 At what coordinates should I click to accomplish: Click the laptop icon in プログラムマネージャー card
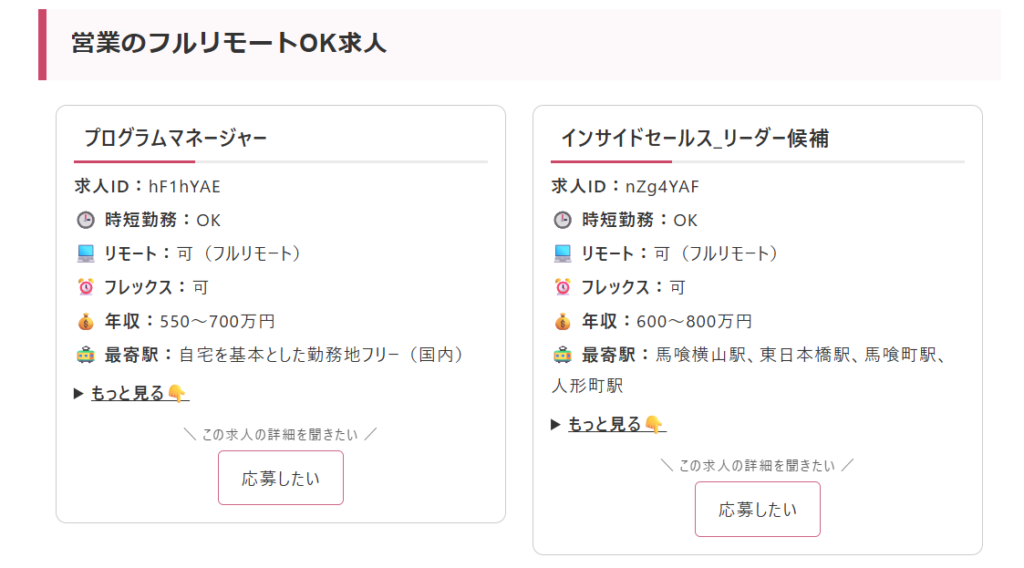click(x=85, y=254)
